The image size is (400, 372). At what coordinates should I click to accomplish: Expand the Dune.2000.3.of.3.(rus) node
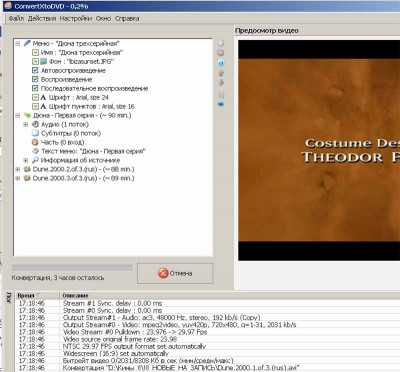point(18,178)
